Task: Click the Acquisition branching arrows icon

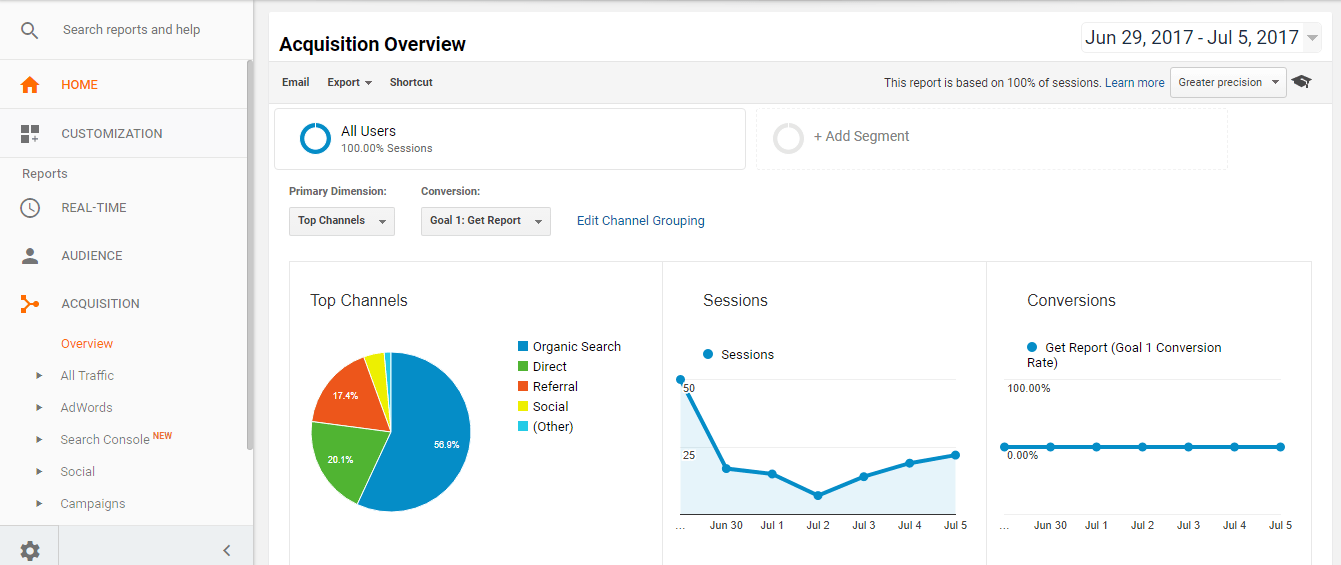Action: click(30, 304)
